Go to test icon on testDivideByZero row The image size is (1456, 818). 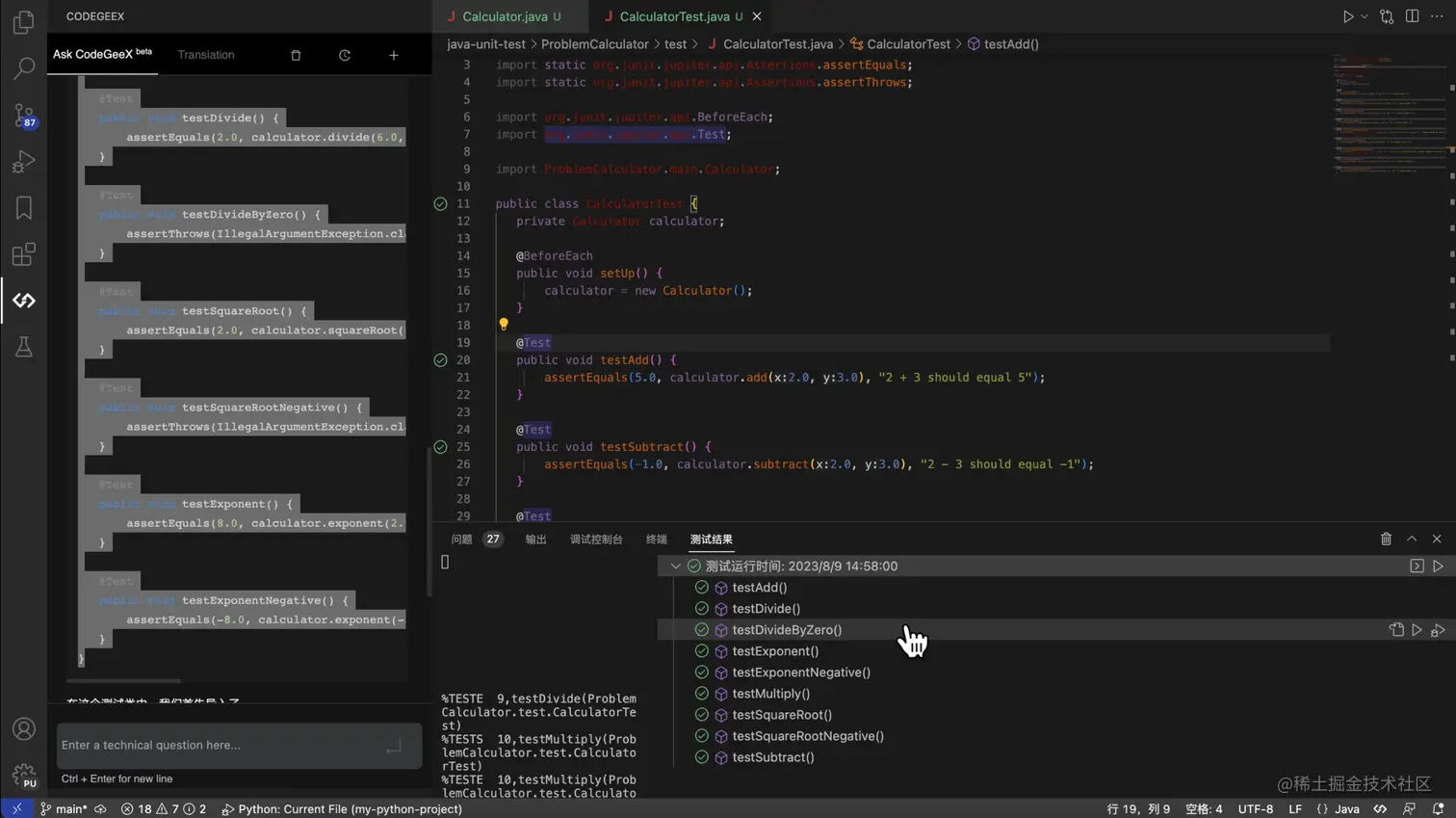click(x=1396, y=630)
